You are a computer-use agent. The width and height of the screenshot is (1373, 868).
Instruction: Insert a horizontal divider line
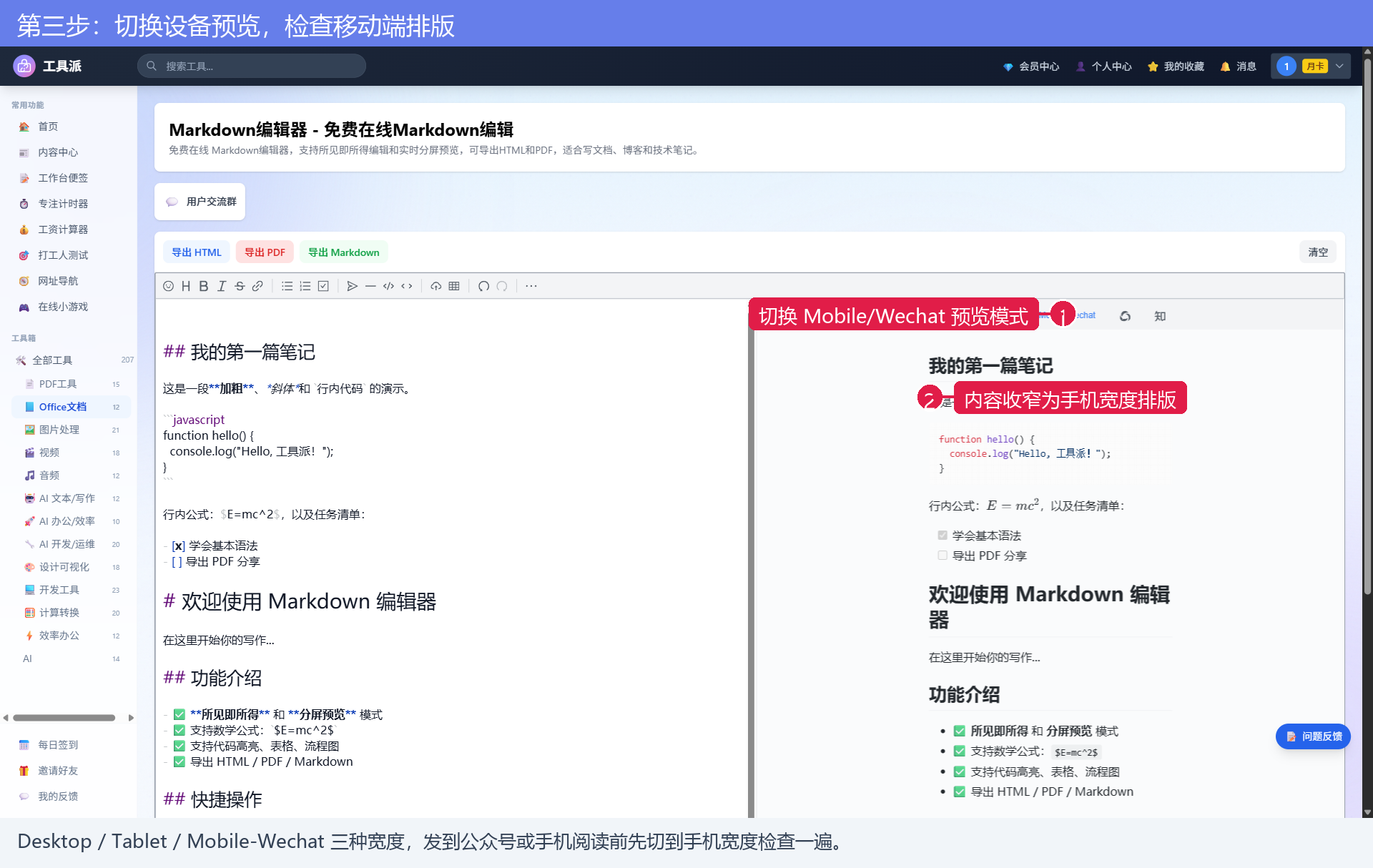pyautogui.click(x=370, y=286)
